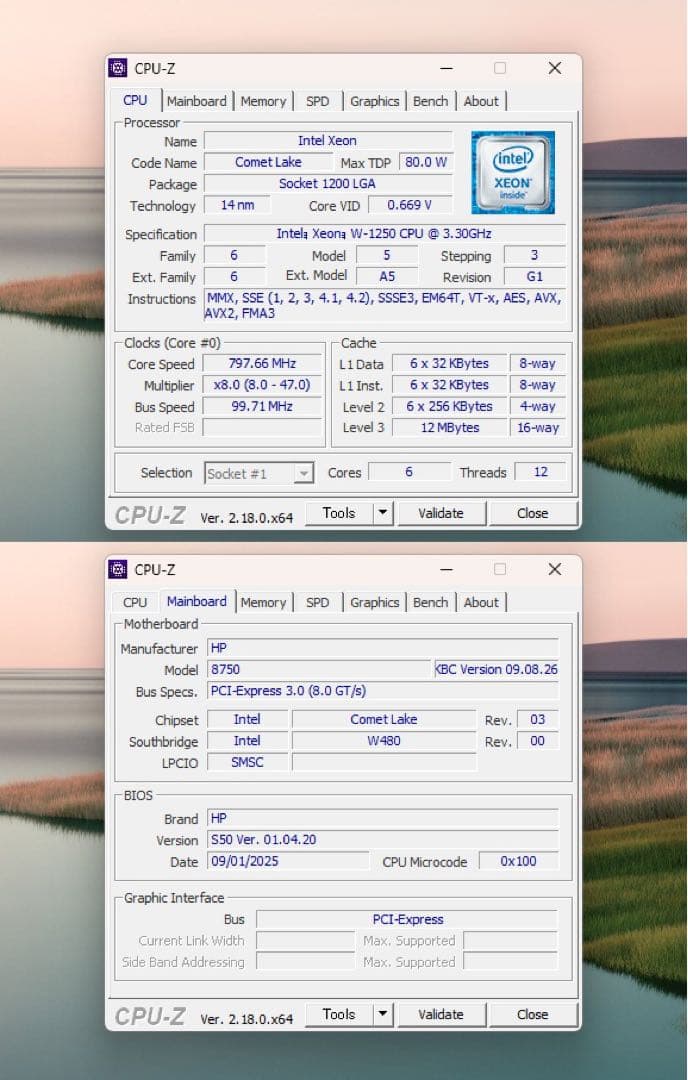Minimize the bottom CPU-Z window
The image size is (688, 1080).
pos(446,569)
